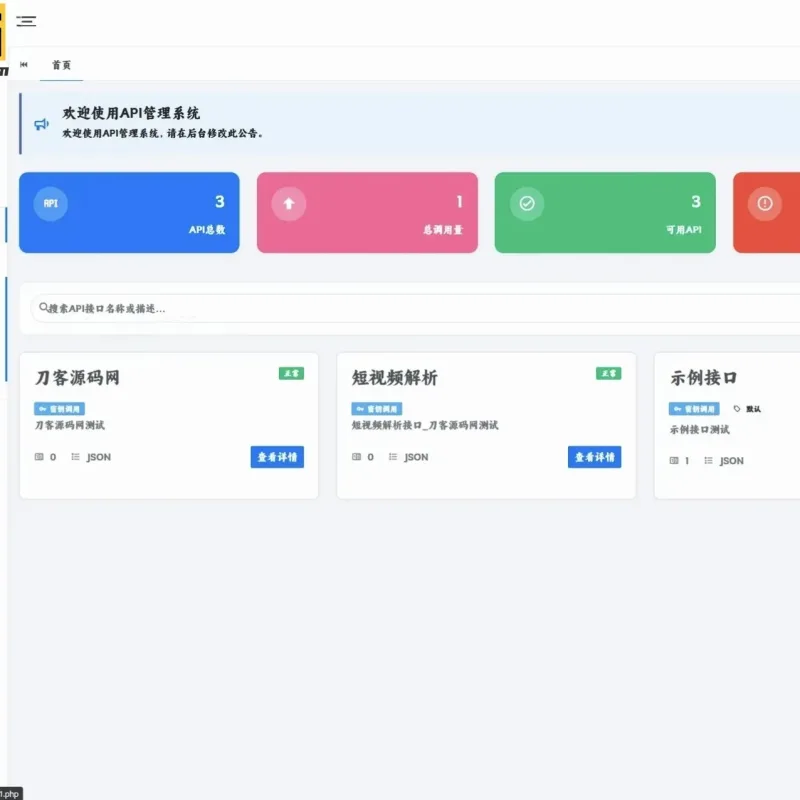Viewport: 800px width, 800px height.
Task: Click JSON label on 示例接口 card
Action: [732, 461]
